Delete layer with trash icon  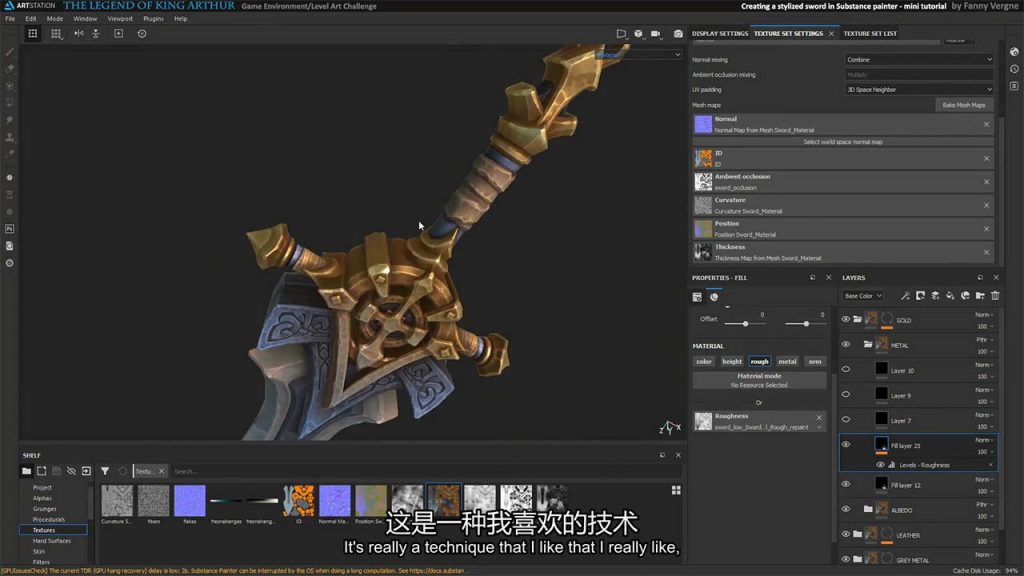pyautogui.click(x=995, y=296)
